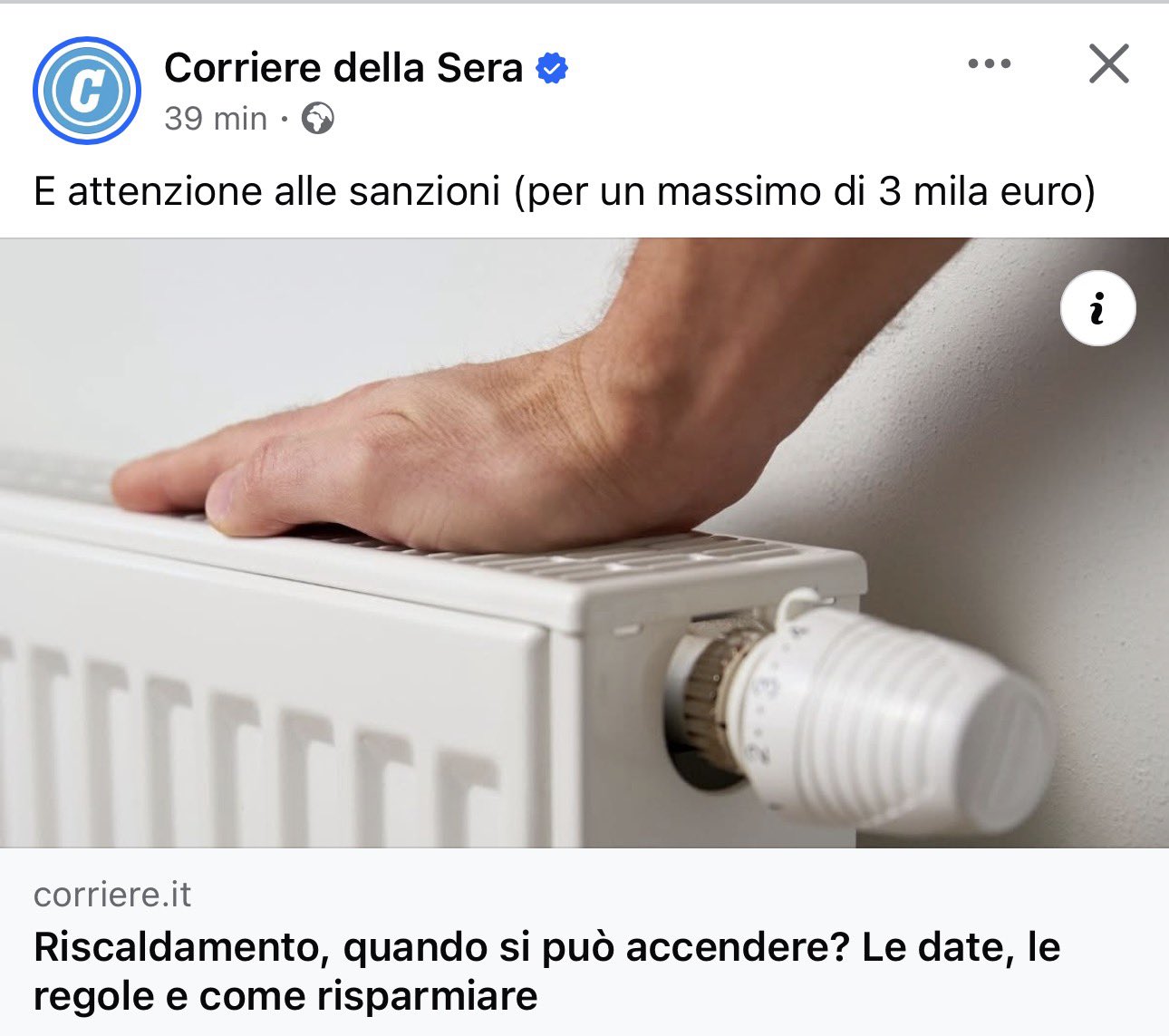Click the globe public audience icon
Screen dimensions: 1169x1036
317,118
